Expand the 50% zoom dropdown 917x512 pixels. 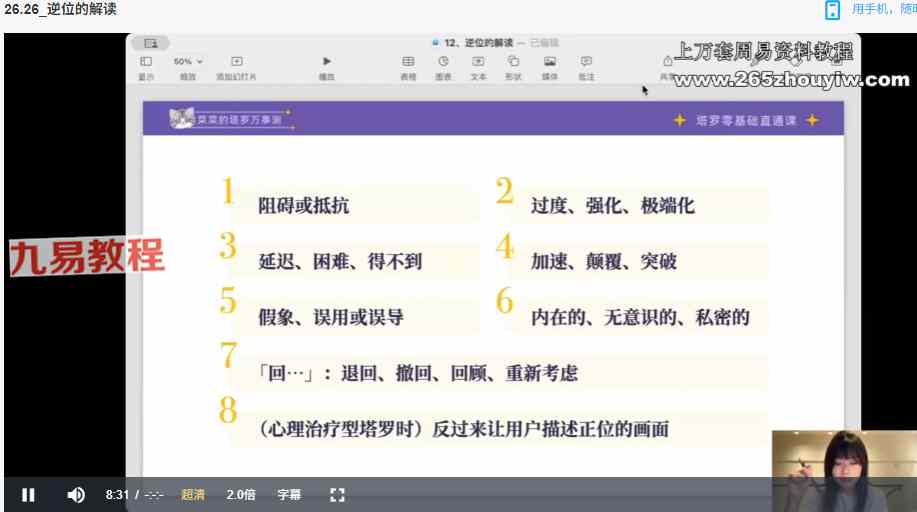(x=187, y=61)
